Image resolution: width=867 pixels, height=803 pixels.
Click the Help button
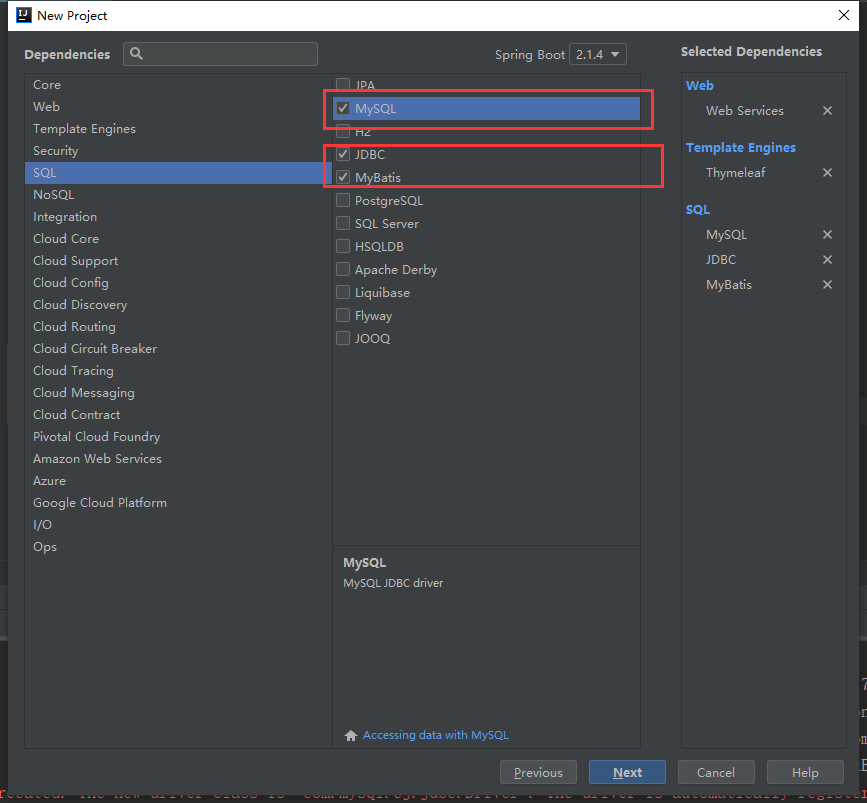(805, 772)
